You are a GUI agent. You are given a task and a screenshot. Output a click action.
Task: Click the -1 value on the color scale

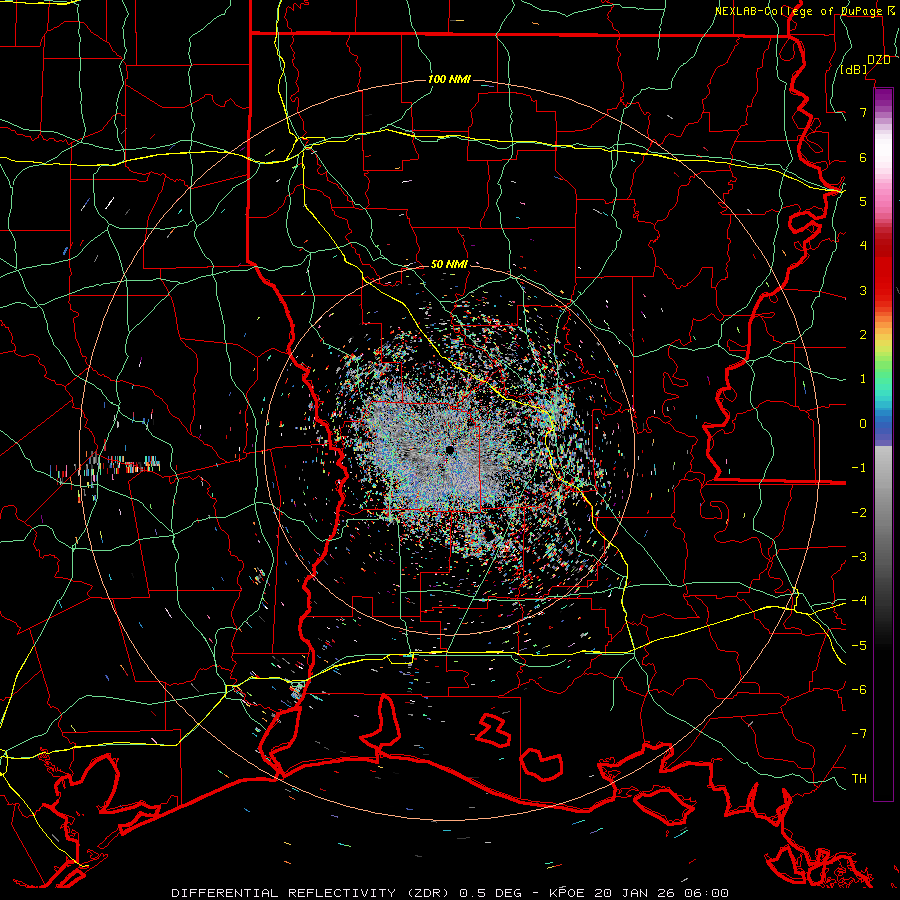tap(859, 468)
